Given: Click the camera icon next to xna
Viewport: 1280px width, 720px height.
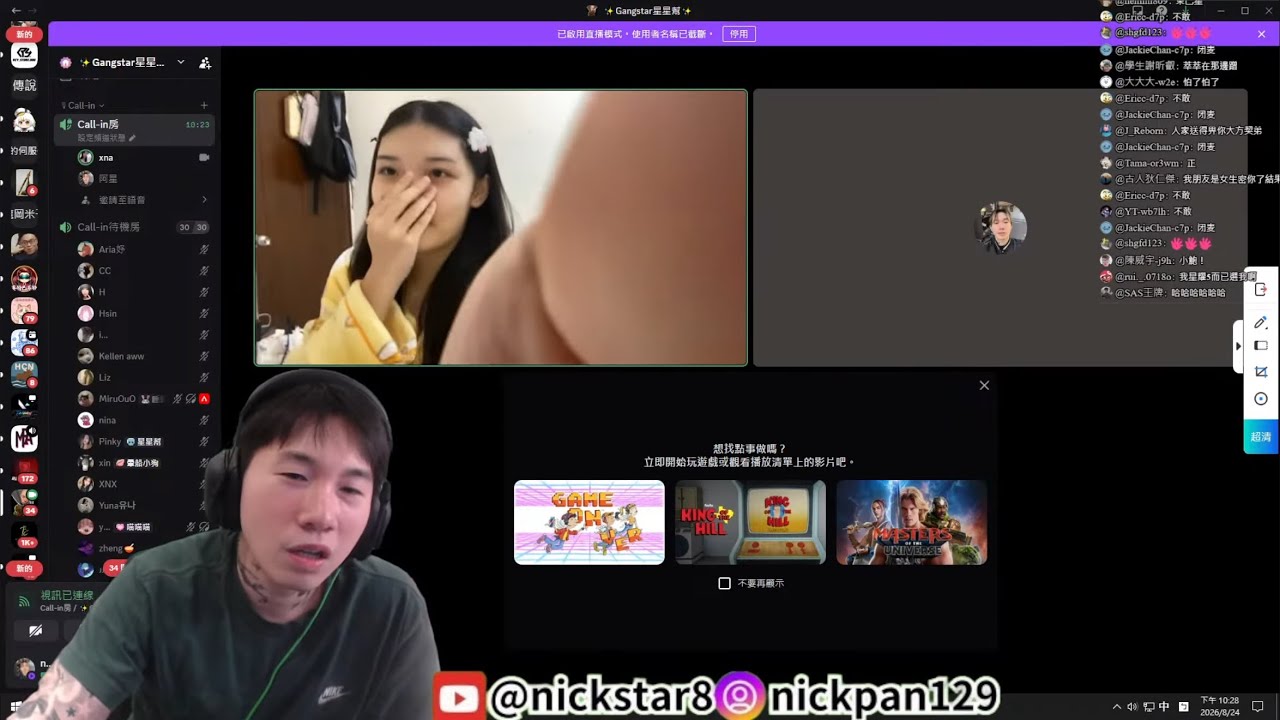Looking at the screenshot, I should click(x=204, y=157).
